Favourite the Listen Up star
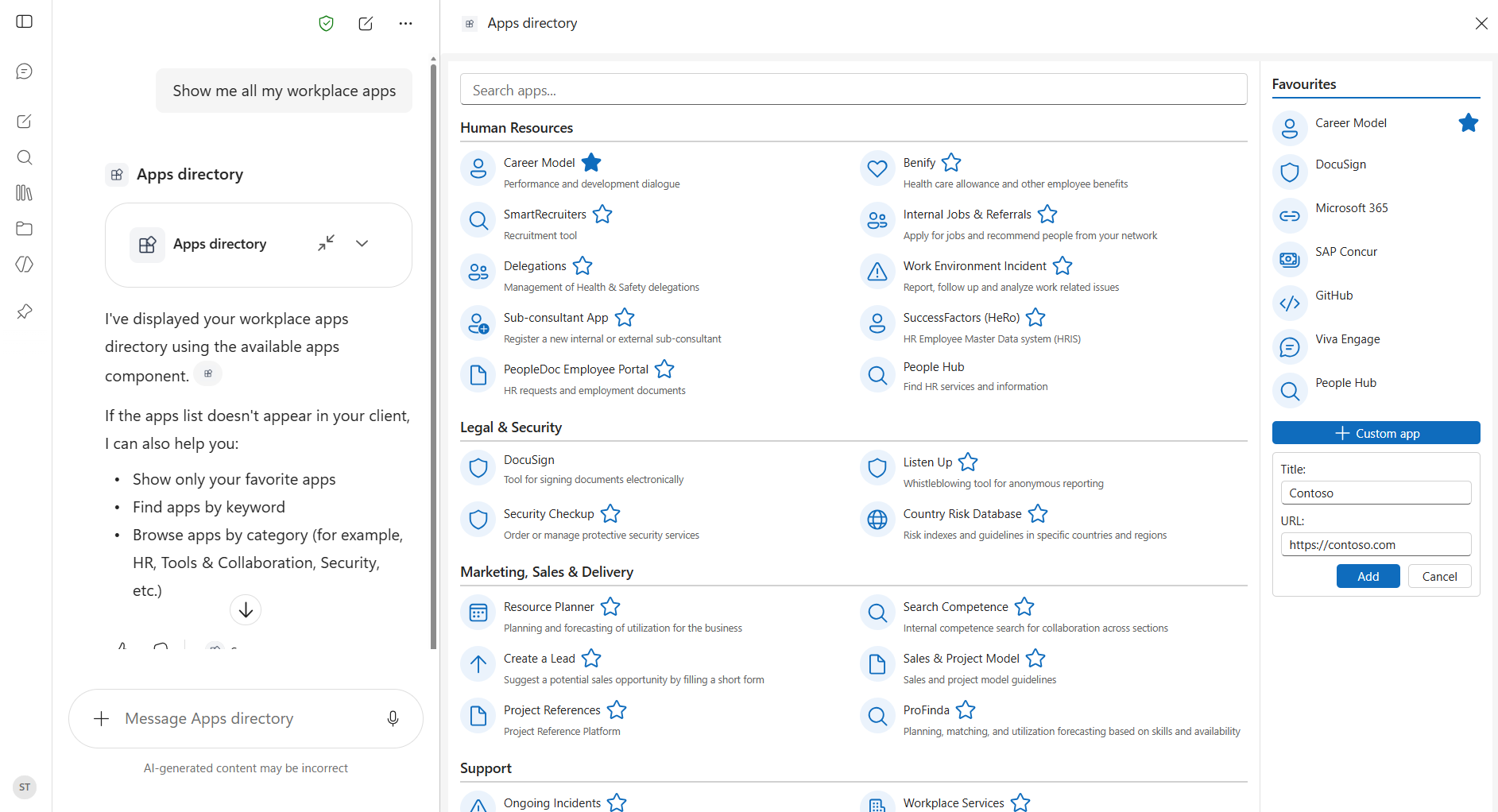Viewport: 1498px width, 812px height. tap(968, 462)
